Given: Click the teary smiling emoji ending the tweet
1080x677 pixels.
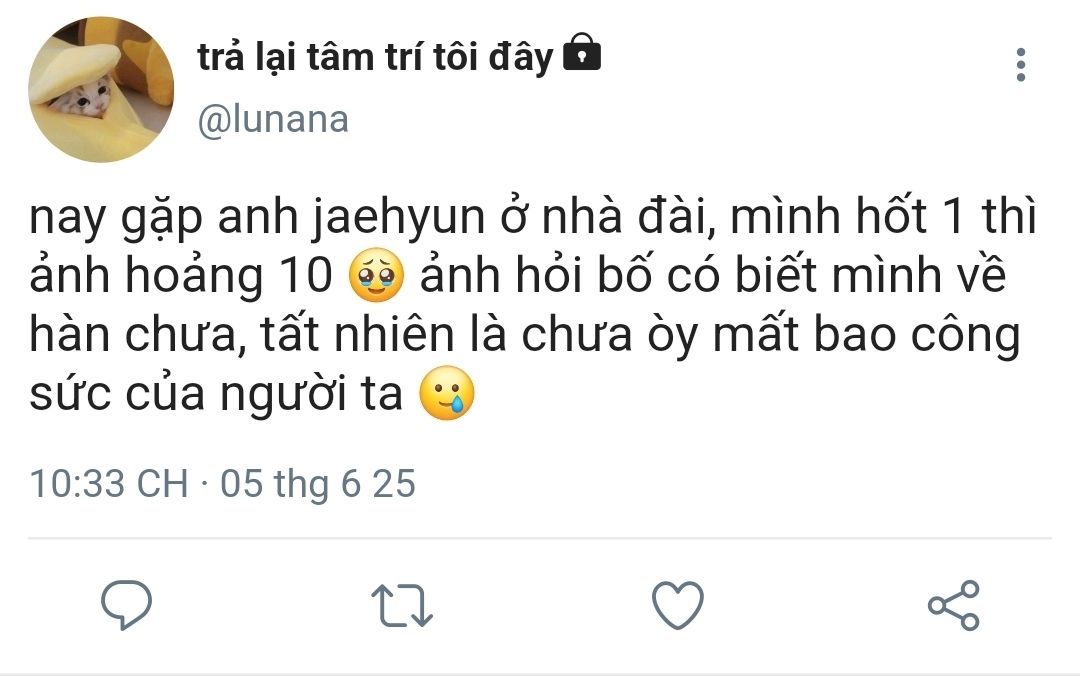Looking at the screenshot, I should [x=447, y=395].
